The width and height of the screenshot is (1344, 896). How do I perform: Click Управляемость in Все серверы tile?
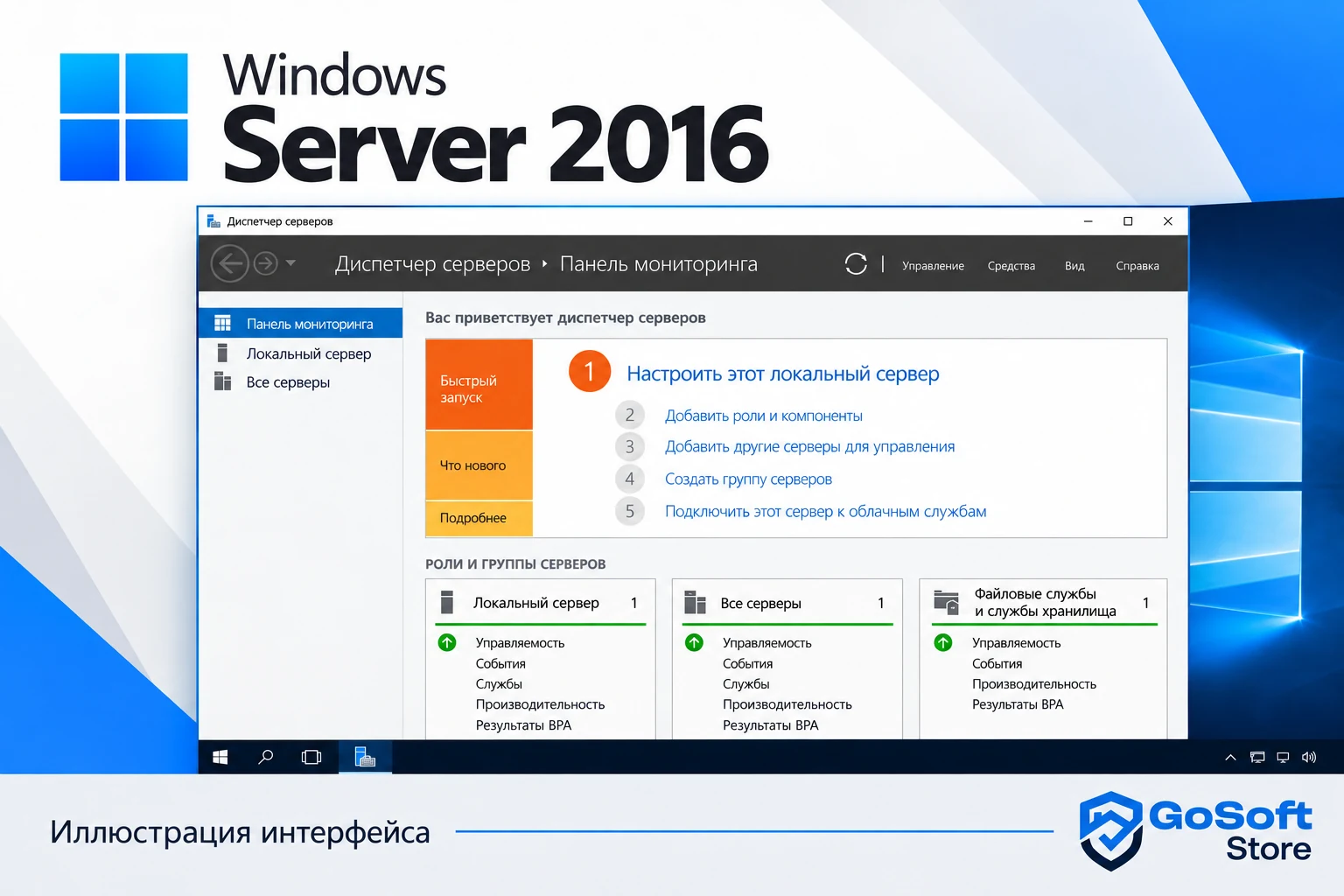coord(766,643)
